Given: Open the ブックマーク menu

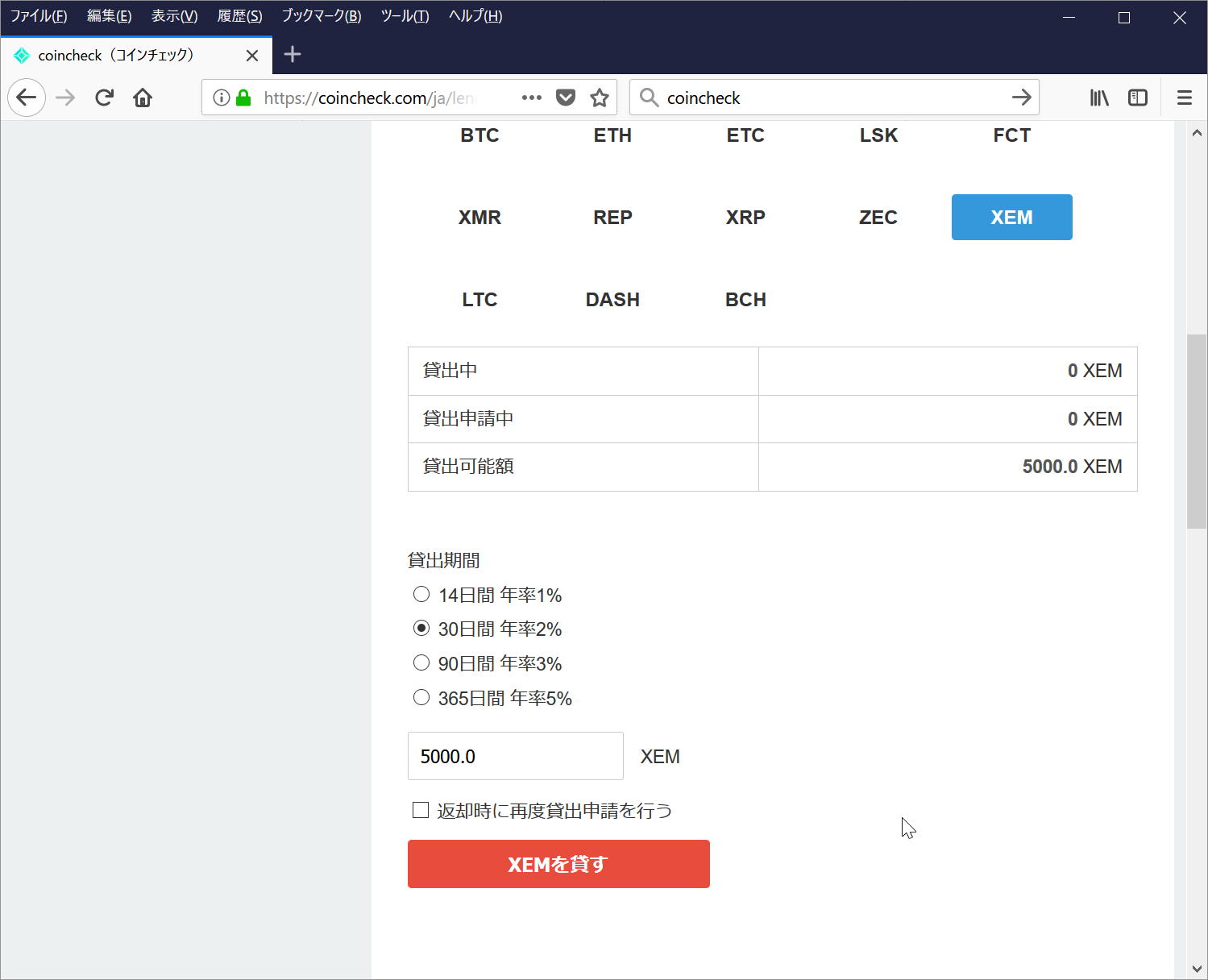Looking at the screenshot, I should click(x=322, y=16).
